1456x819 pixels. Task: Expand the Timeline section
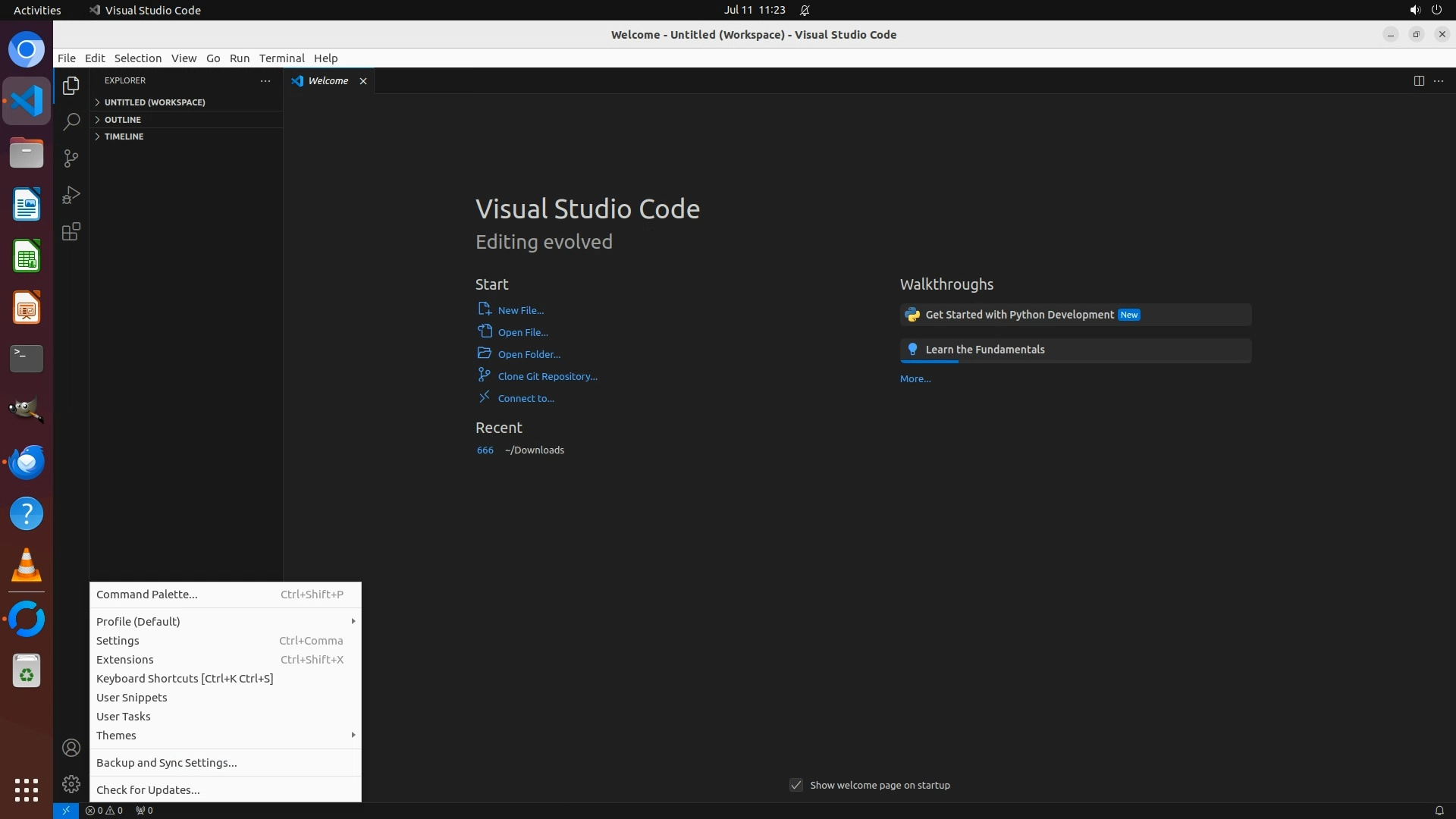click(x=124, y=136)
